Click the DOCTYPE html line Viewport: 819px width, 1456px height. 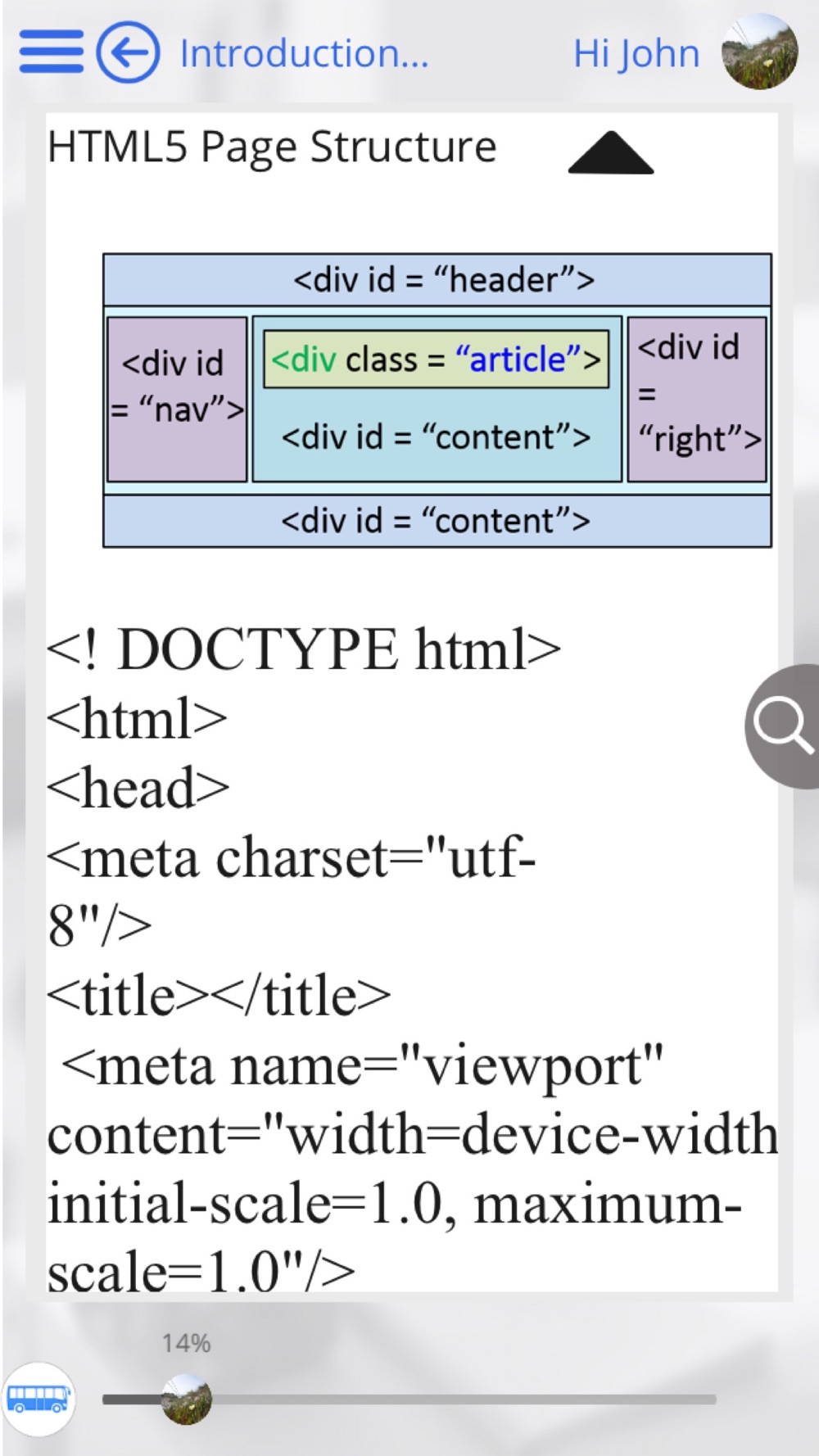tap(304, 649)
